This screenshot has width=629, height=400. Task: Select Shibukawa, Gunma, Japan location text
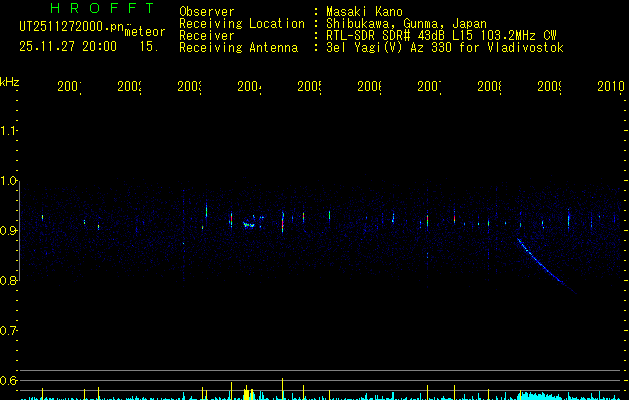406,24
